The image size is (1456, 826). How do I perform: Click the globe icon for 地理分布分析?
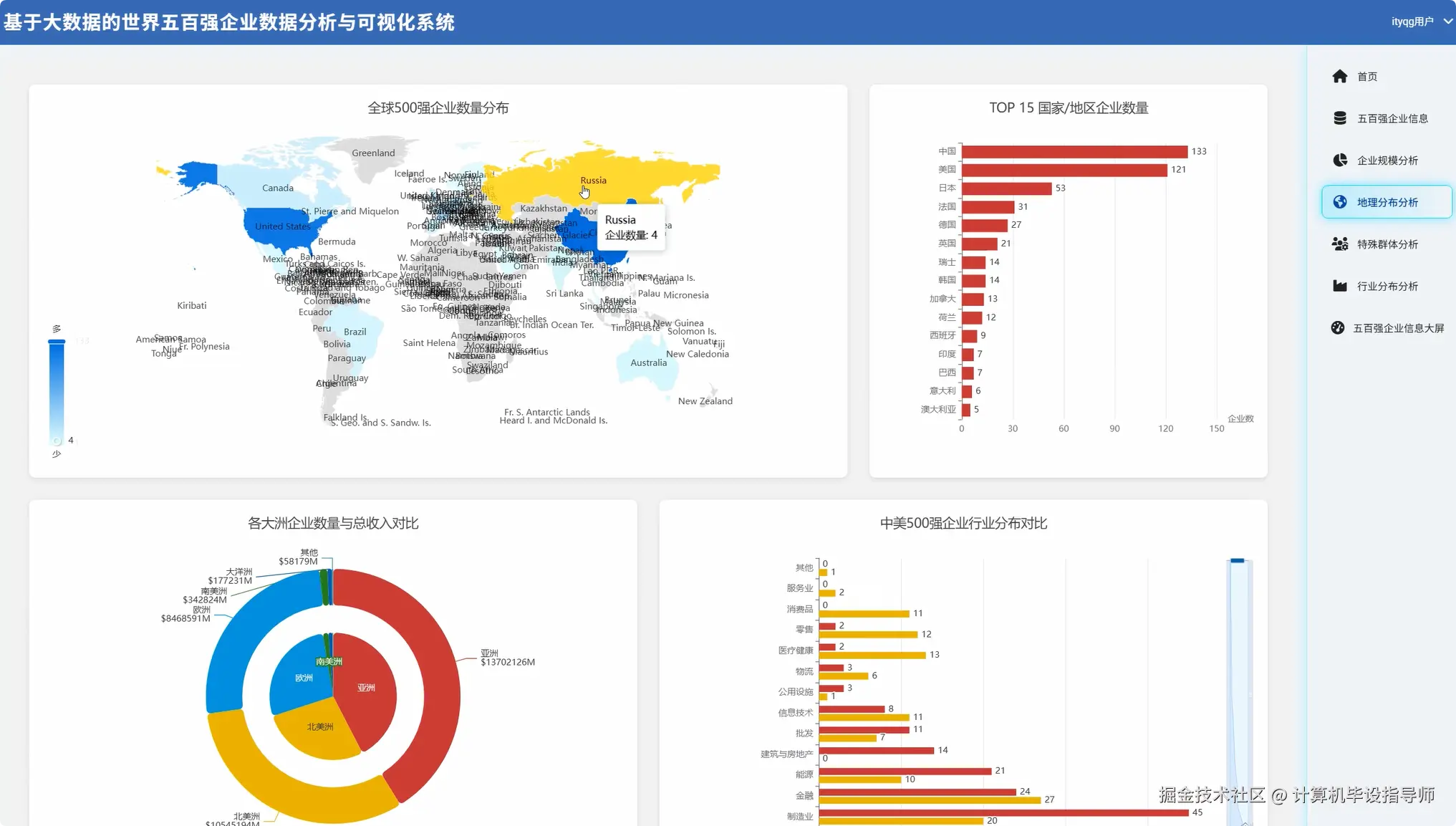click(1339, 202)
